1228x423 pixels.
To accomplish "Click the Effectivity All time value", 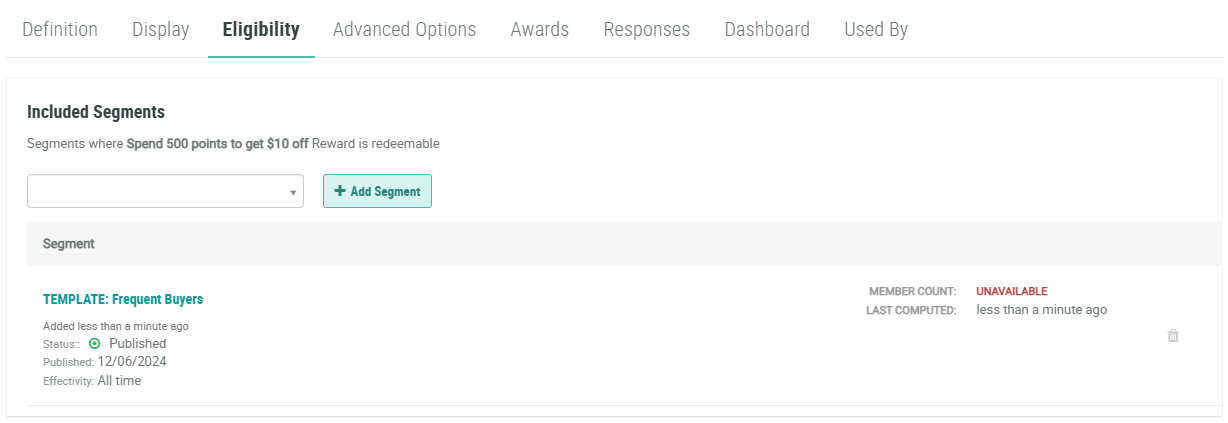I will (119, 380).
